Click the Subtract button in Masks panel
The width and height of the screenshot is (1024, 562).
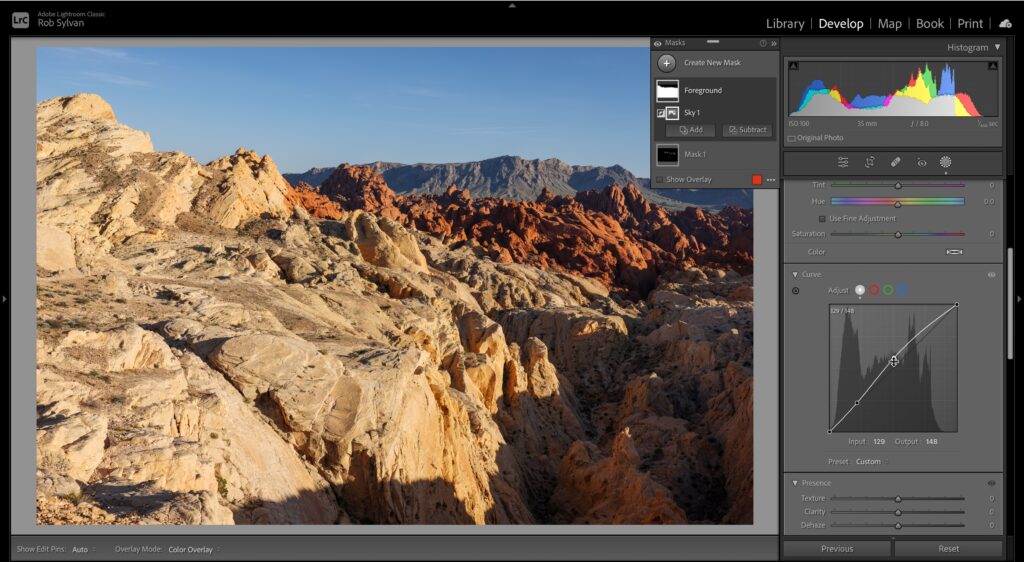coord(747,130)
